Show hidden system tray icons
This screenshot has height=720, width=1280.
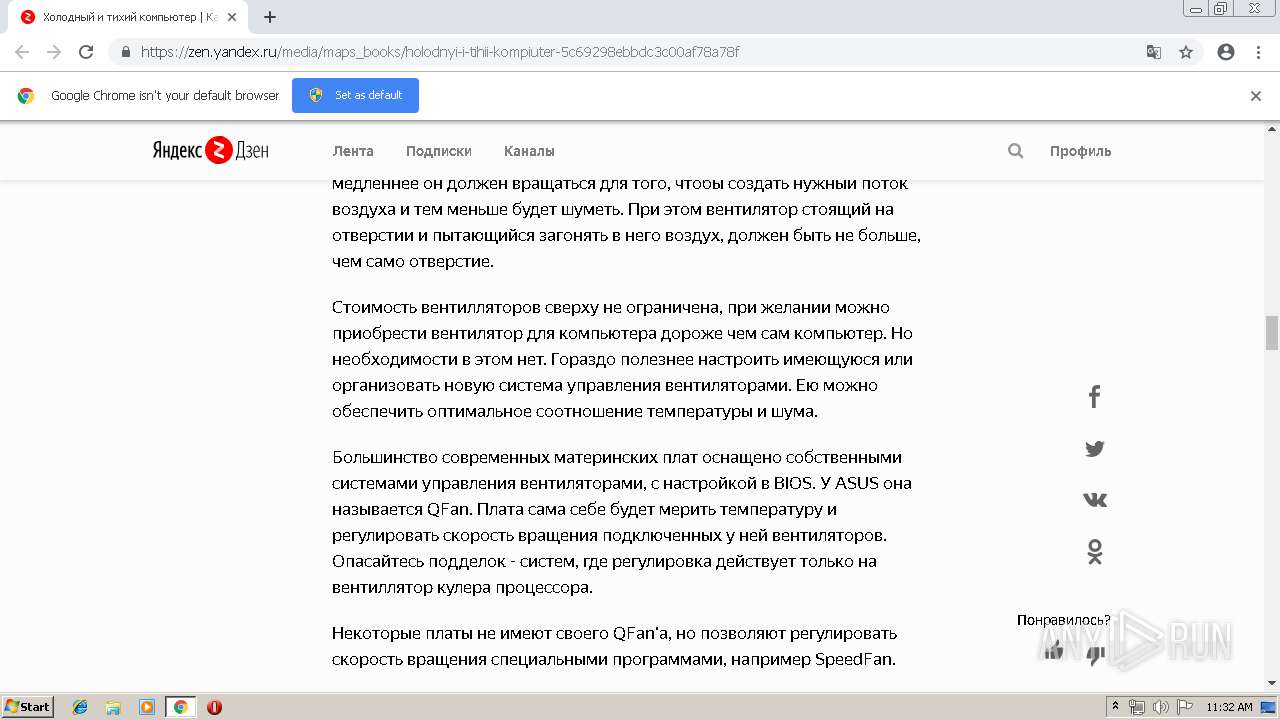1115,707
